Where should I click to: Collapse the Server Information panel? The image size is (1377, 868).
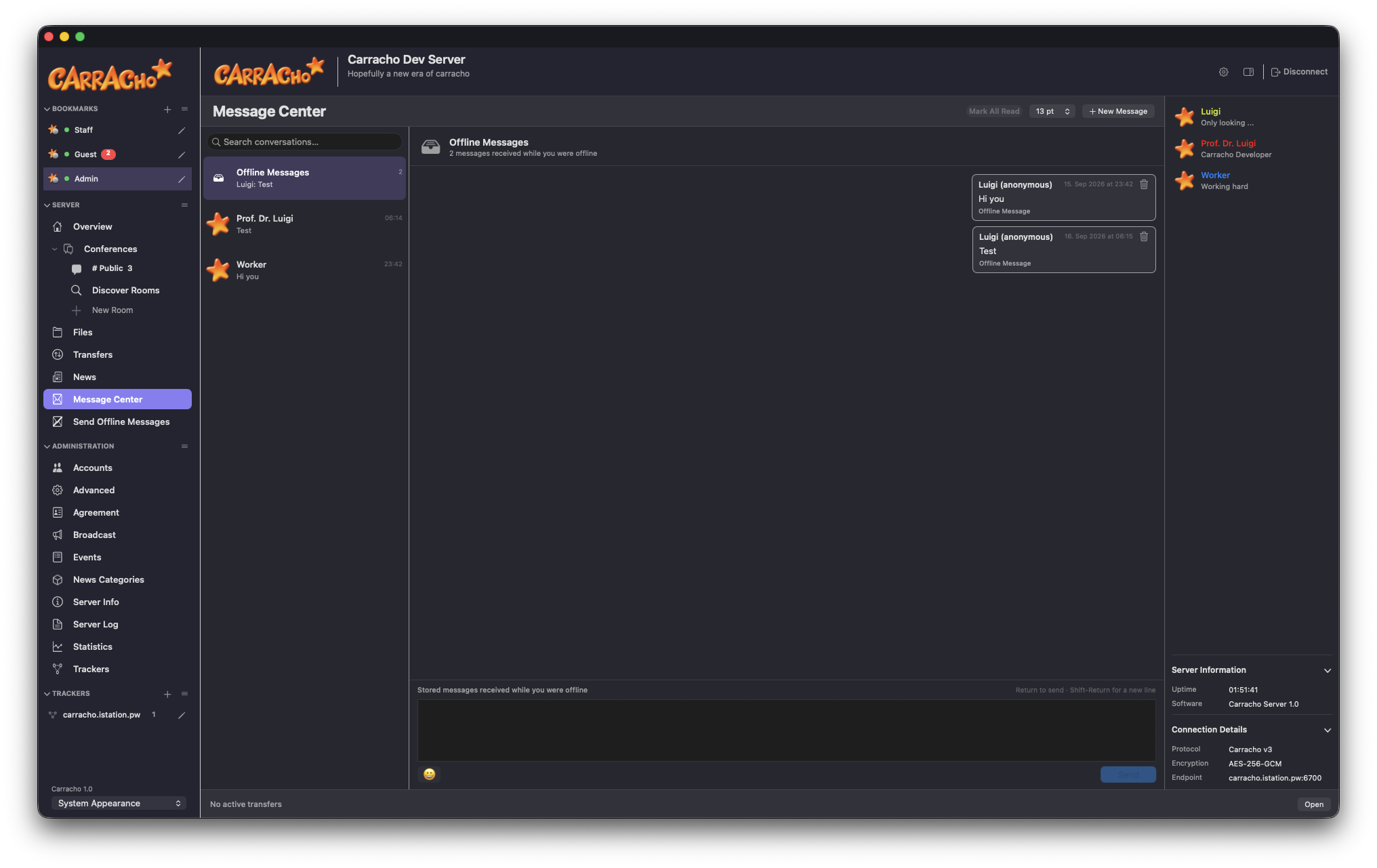click(1328, 671)
